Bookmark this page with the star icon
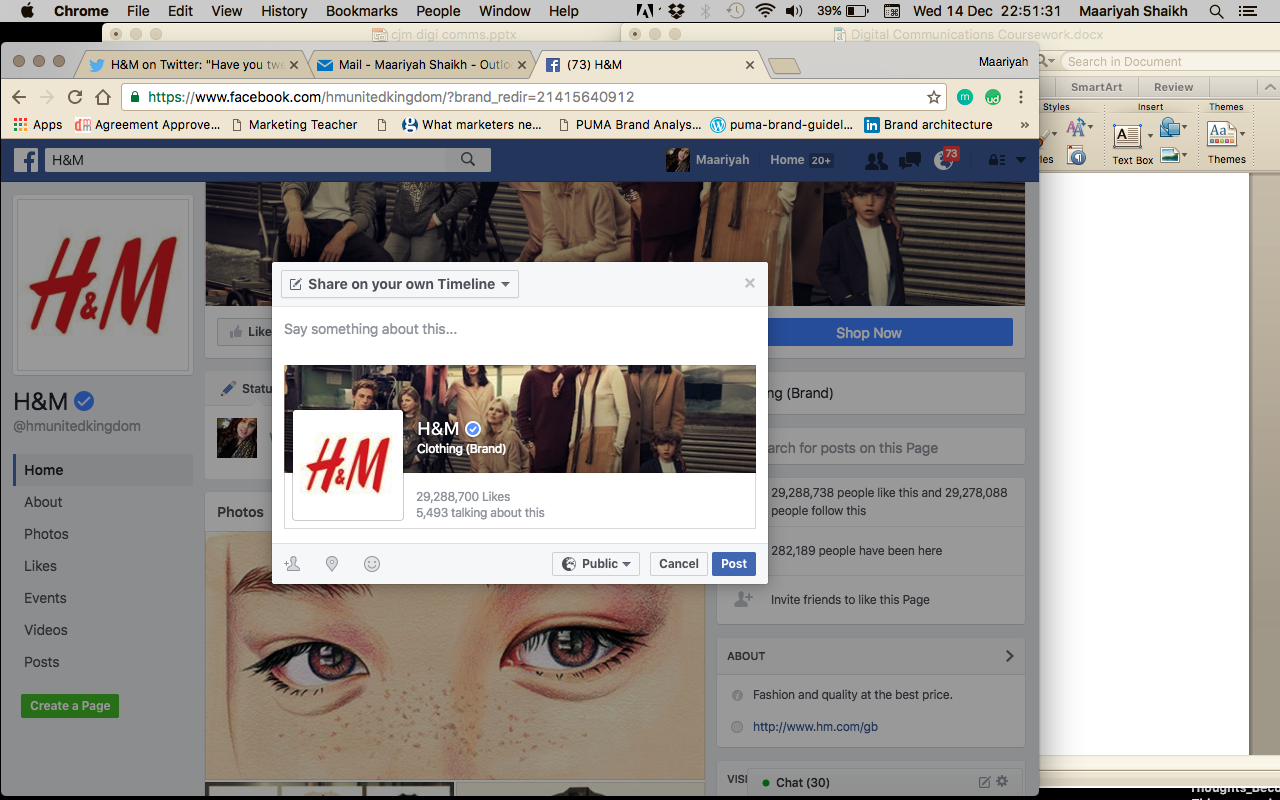The width and height of the screenshot is (1280, 800). (934, 97)
